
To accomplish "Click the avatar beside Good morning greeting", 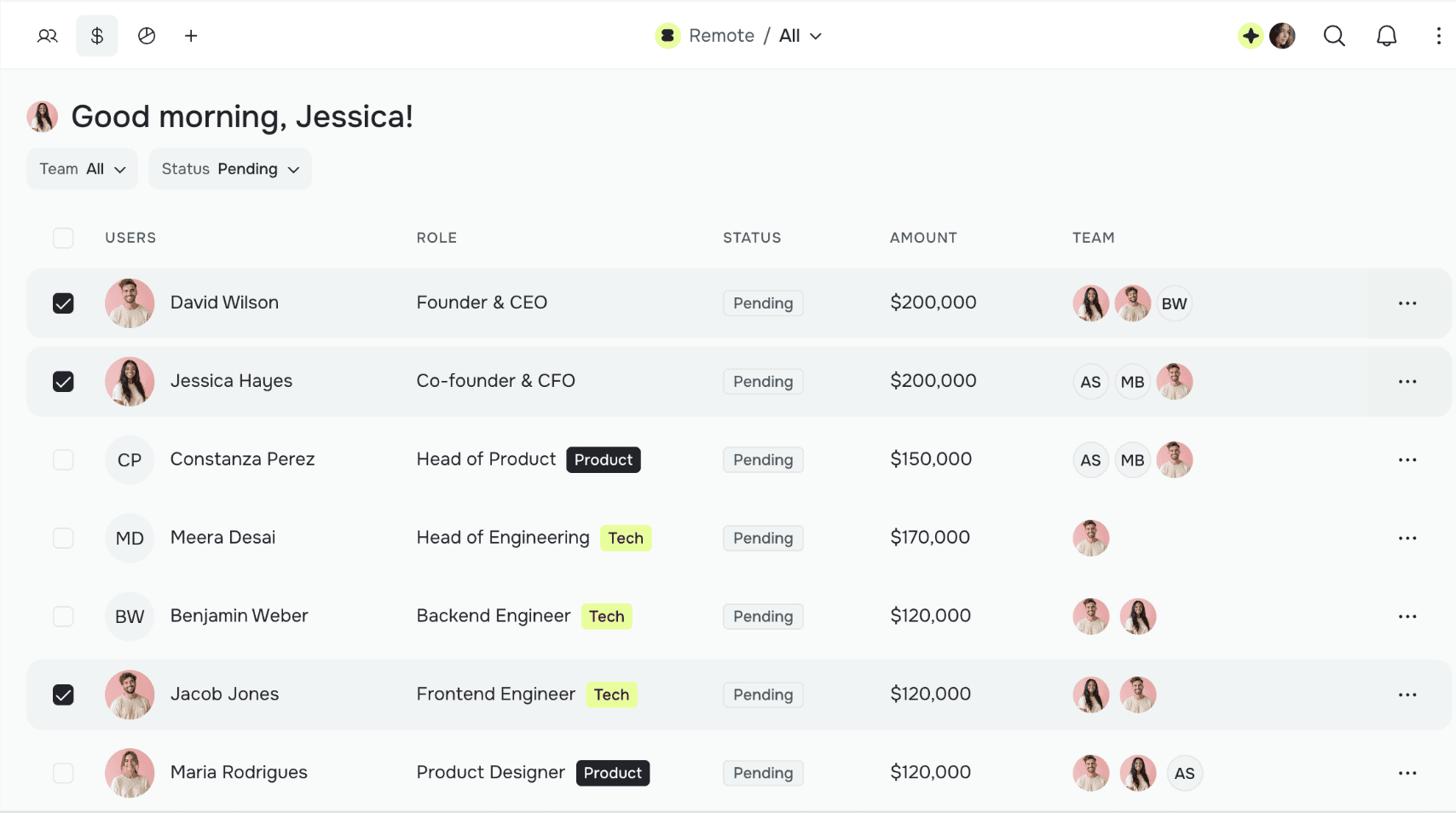I will tap(43, 117).
